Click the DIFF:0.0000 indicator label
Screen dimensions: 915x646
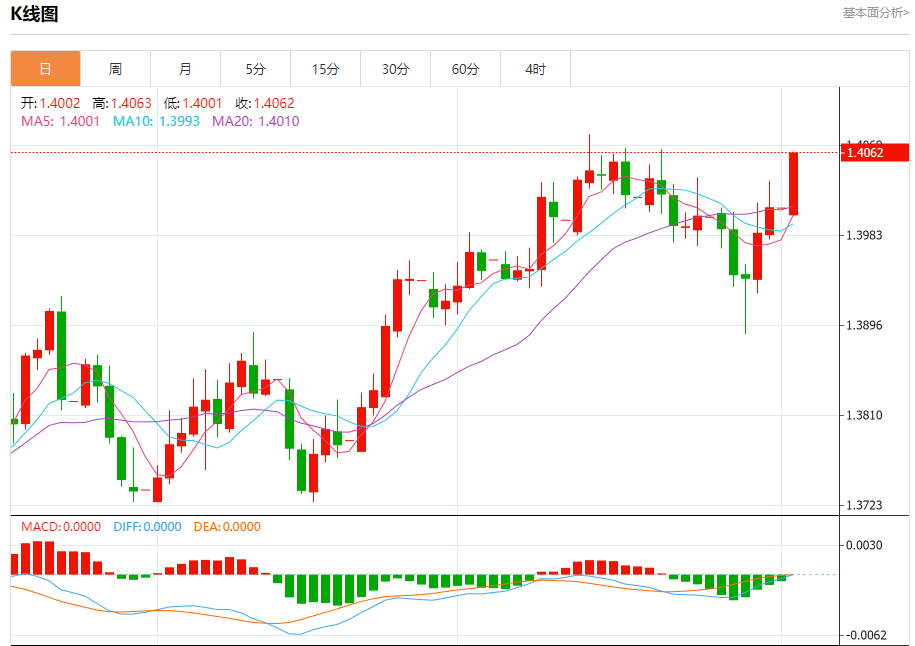pyautogui.click(x=148, y=527)
